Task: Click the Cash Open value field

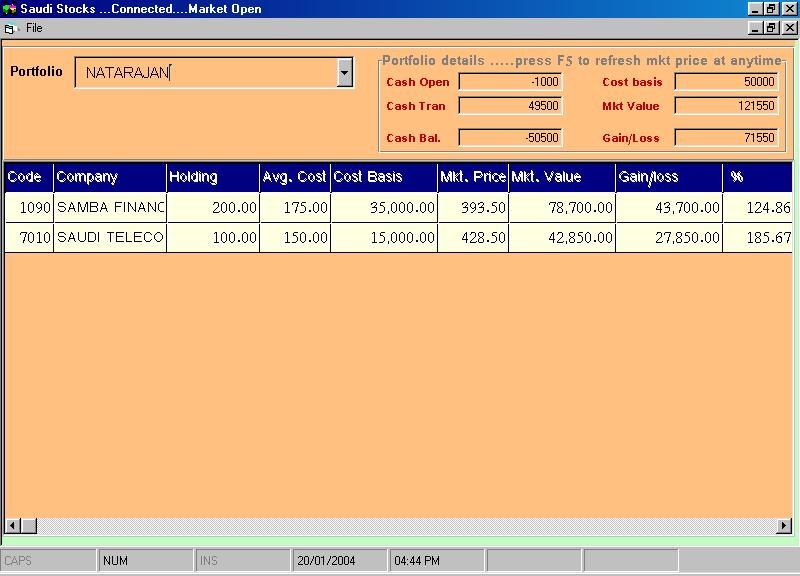Action: coord(510,82)
